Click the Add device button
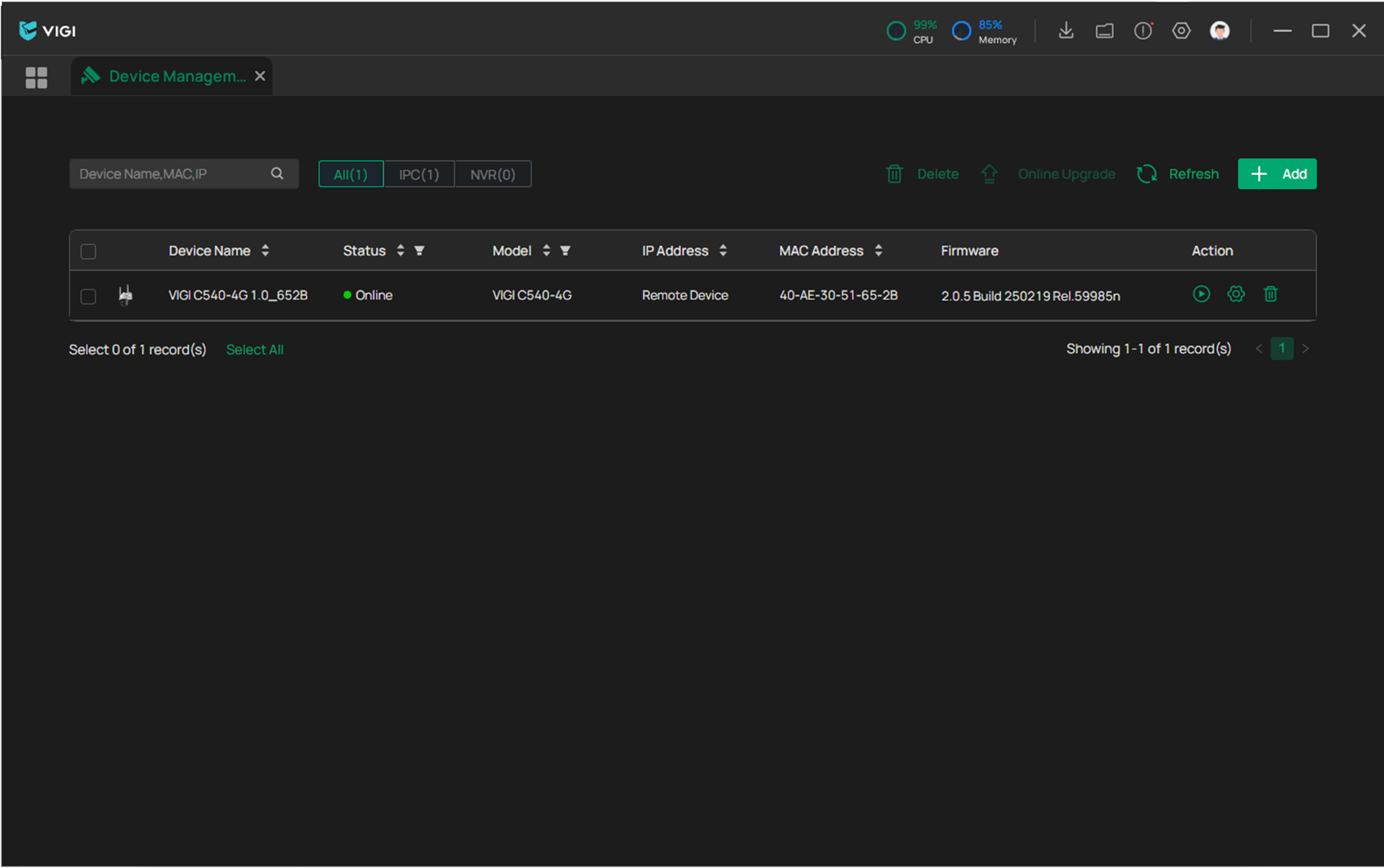This screenshot has width=1384, height=868. [1277, 174]
